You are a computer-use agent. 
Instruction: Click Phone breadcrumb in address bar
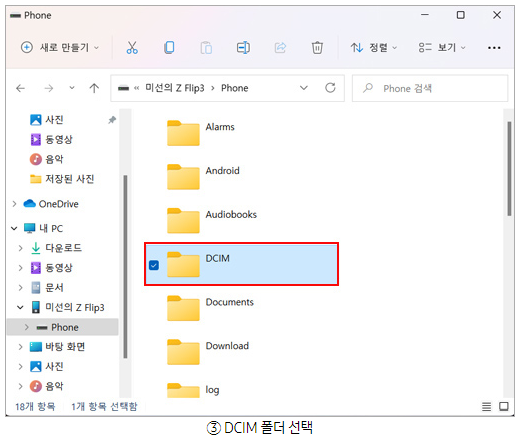(235, 88)
